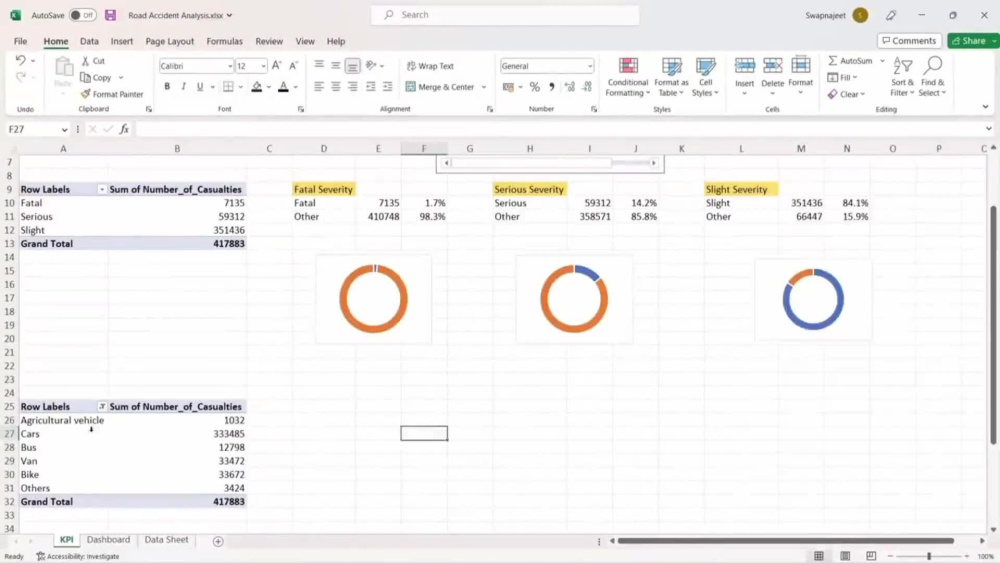Toggle Wrap Text

(x=430, y=66)
